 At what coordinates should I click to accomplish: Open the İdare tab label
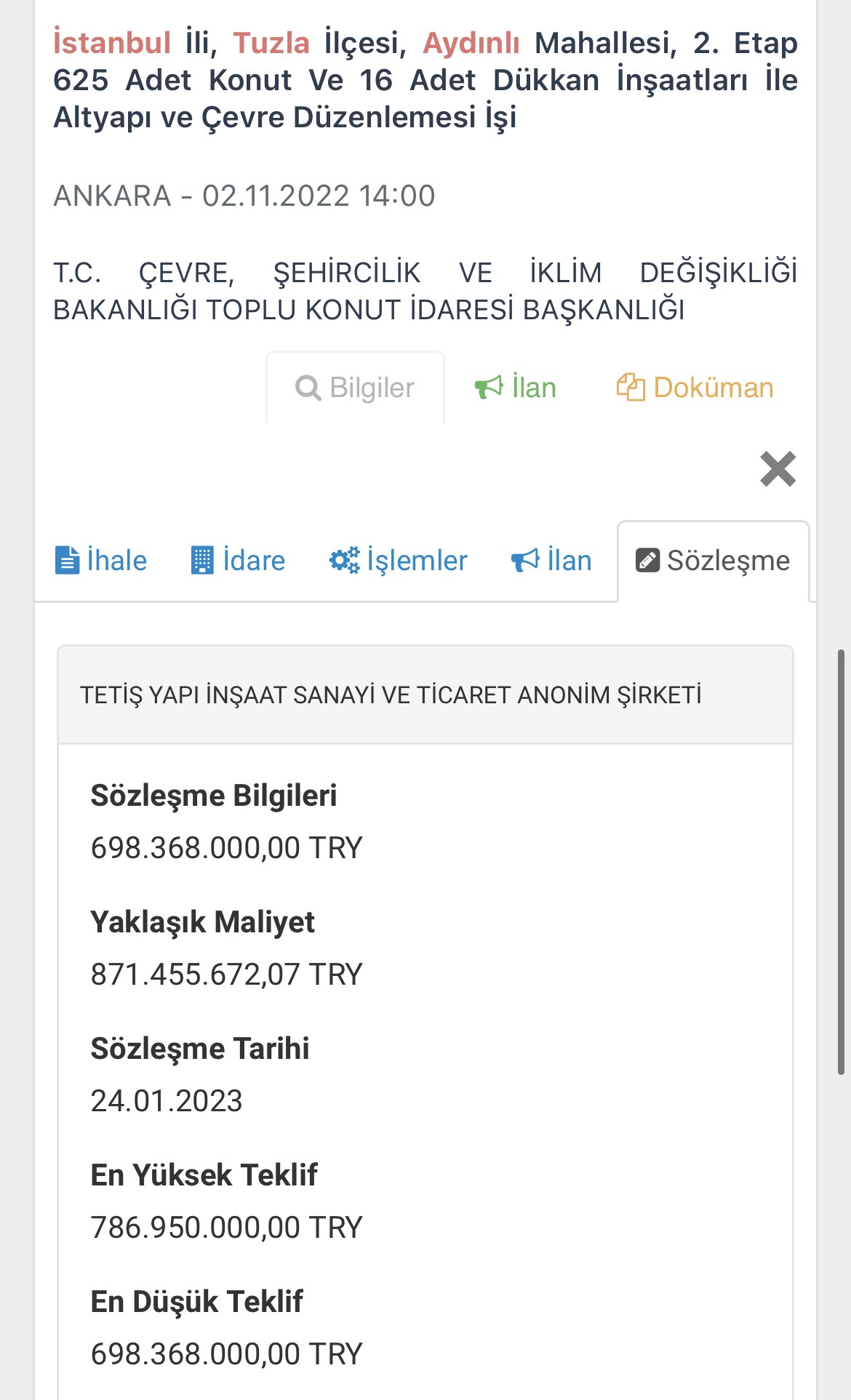pyautogui.click(x=254, y=561)
